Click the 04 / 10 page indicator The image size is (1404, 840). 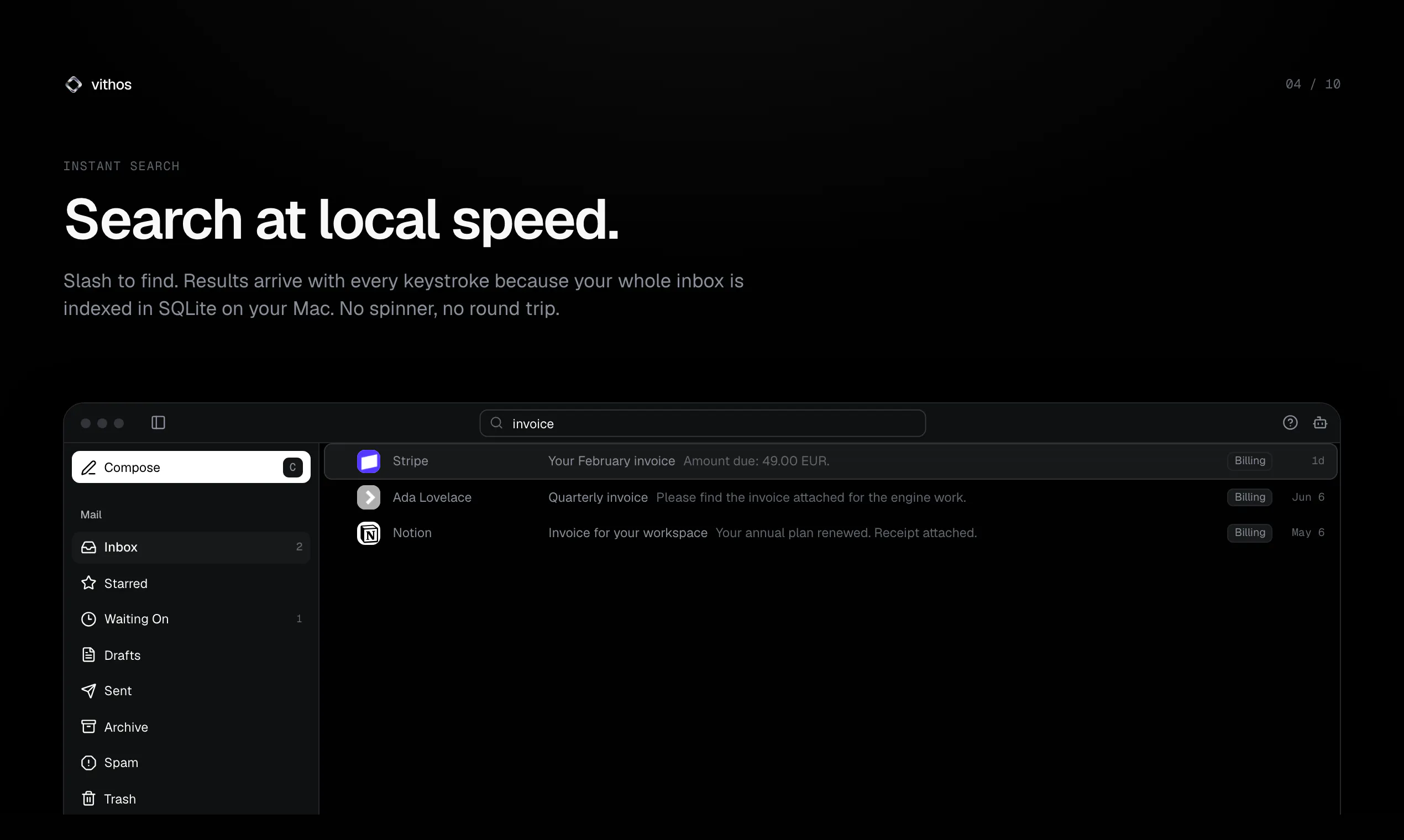[x=1313, y=85]
